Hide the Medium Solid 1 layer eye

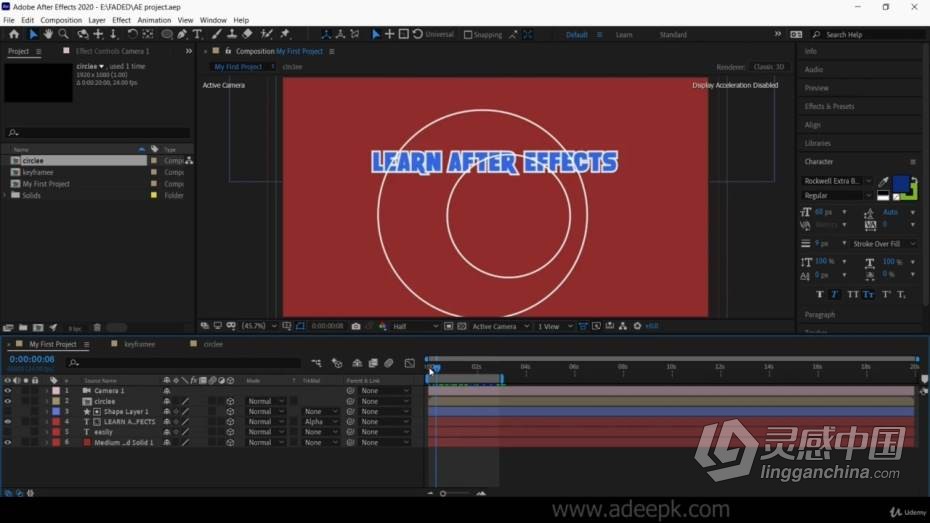pos(7,442)
